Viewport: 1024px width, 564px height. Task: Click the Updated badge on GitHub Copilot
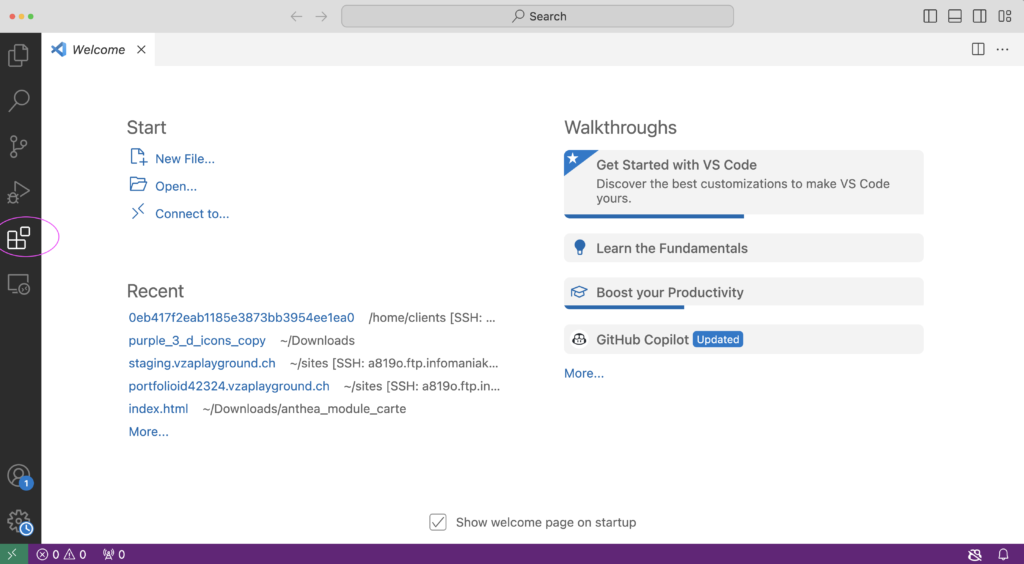(718, 339)
